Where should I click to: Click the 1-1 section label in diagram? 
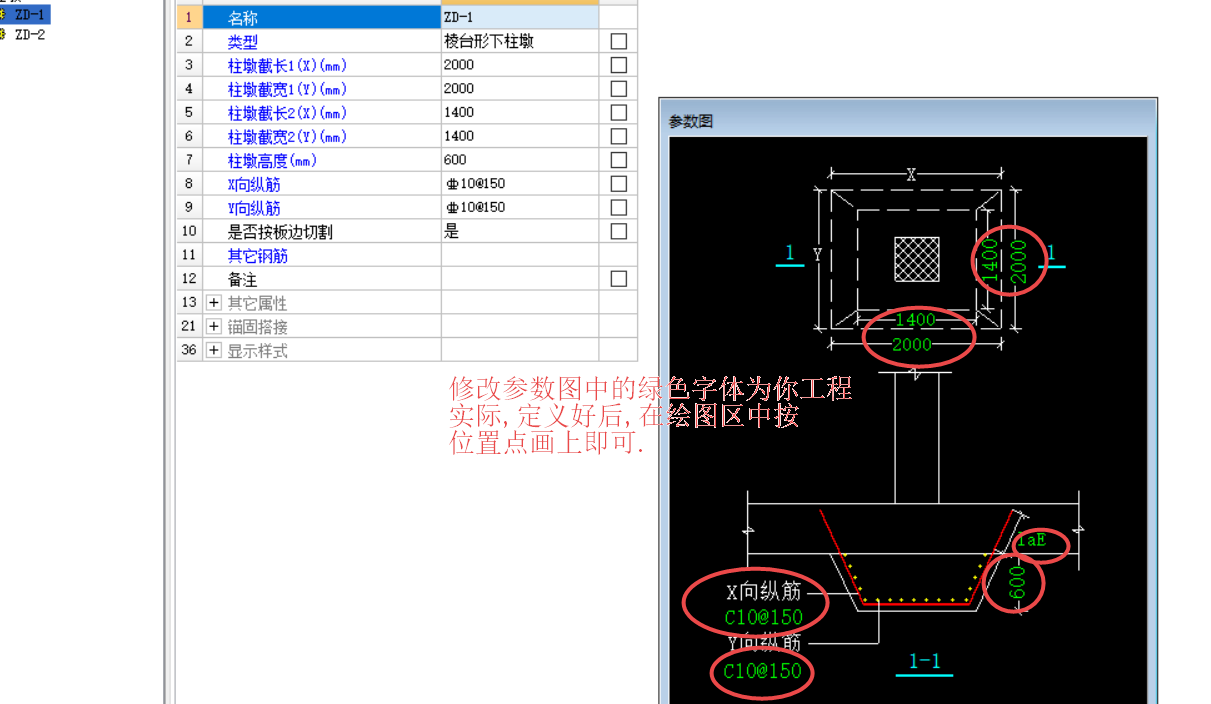924,661
